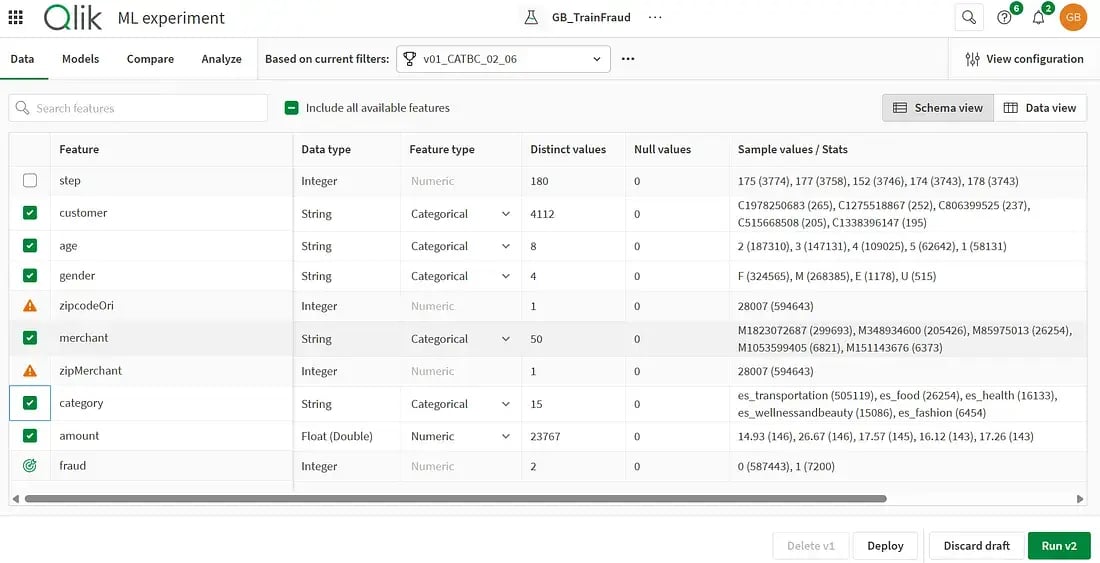
Task: Switch to the Analyze tab
Action: pos(221,59)
